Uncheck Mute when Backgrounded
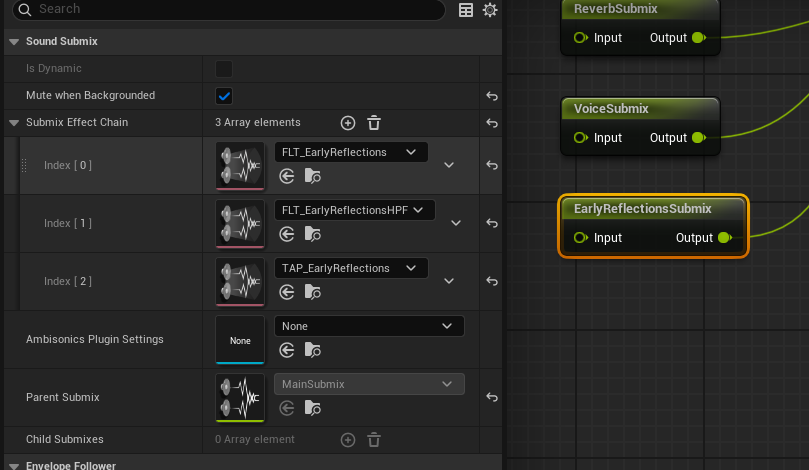The image size is (809, 470). (224, 96)
